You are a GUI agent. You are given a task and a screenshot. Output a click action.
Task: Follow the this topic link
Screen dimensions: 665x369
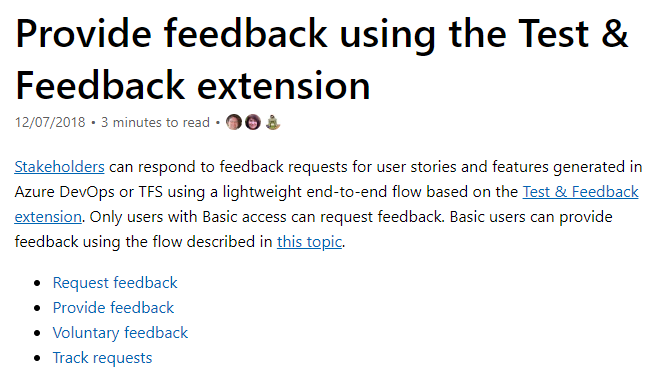coord(309,242)
